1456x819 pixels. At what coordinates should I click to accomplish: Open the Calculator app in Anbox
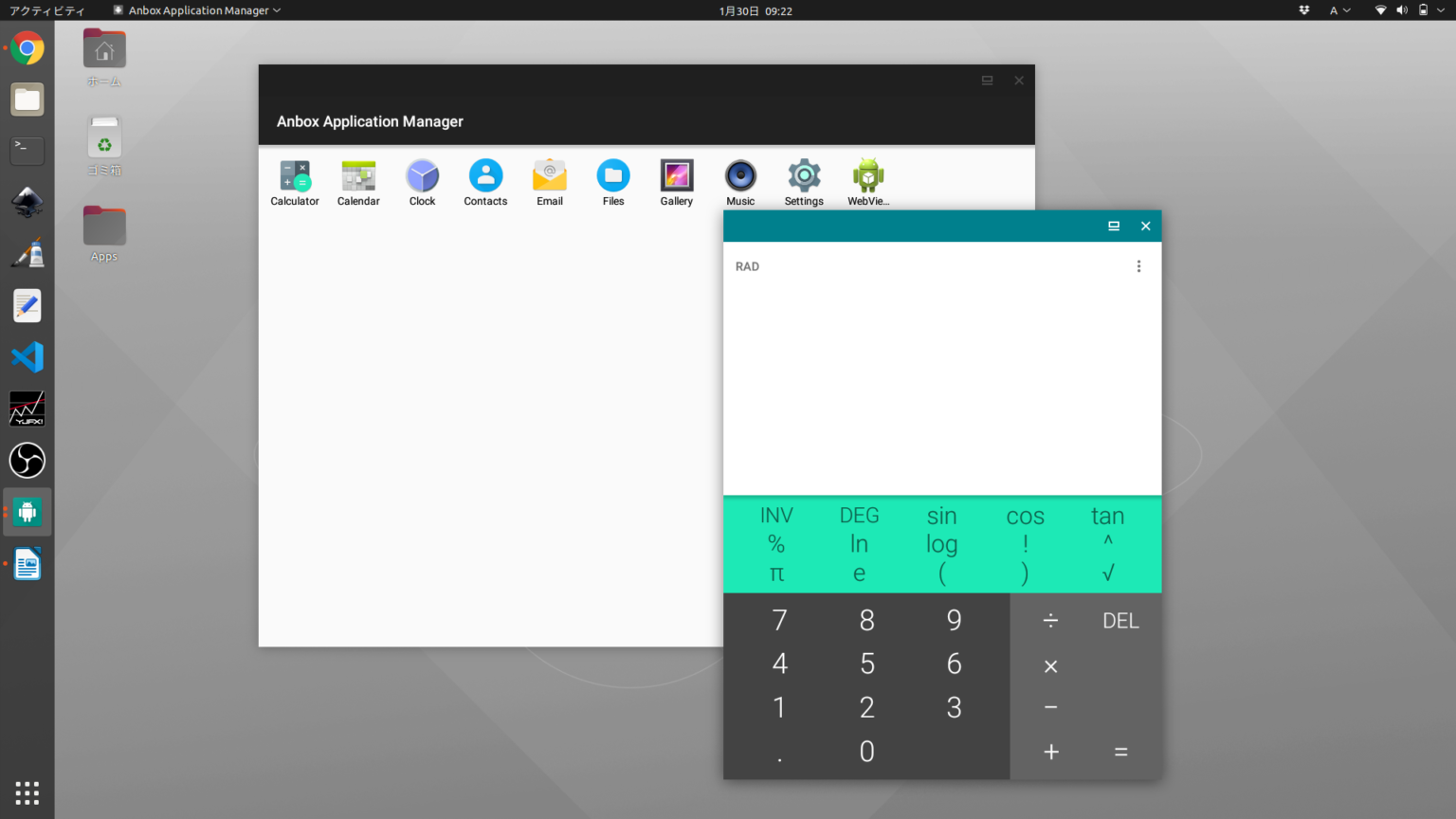coord(295,182)
